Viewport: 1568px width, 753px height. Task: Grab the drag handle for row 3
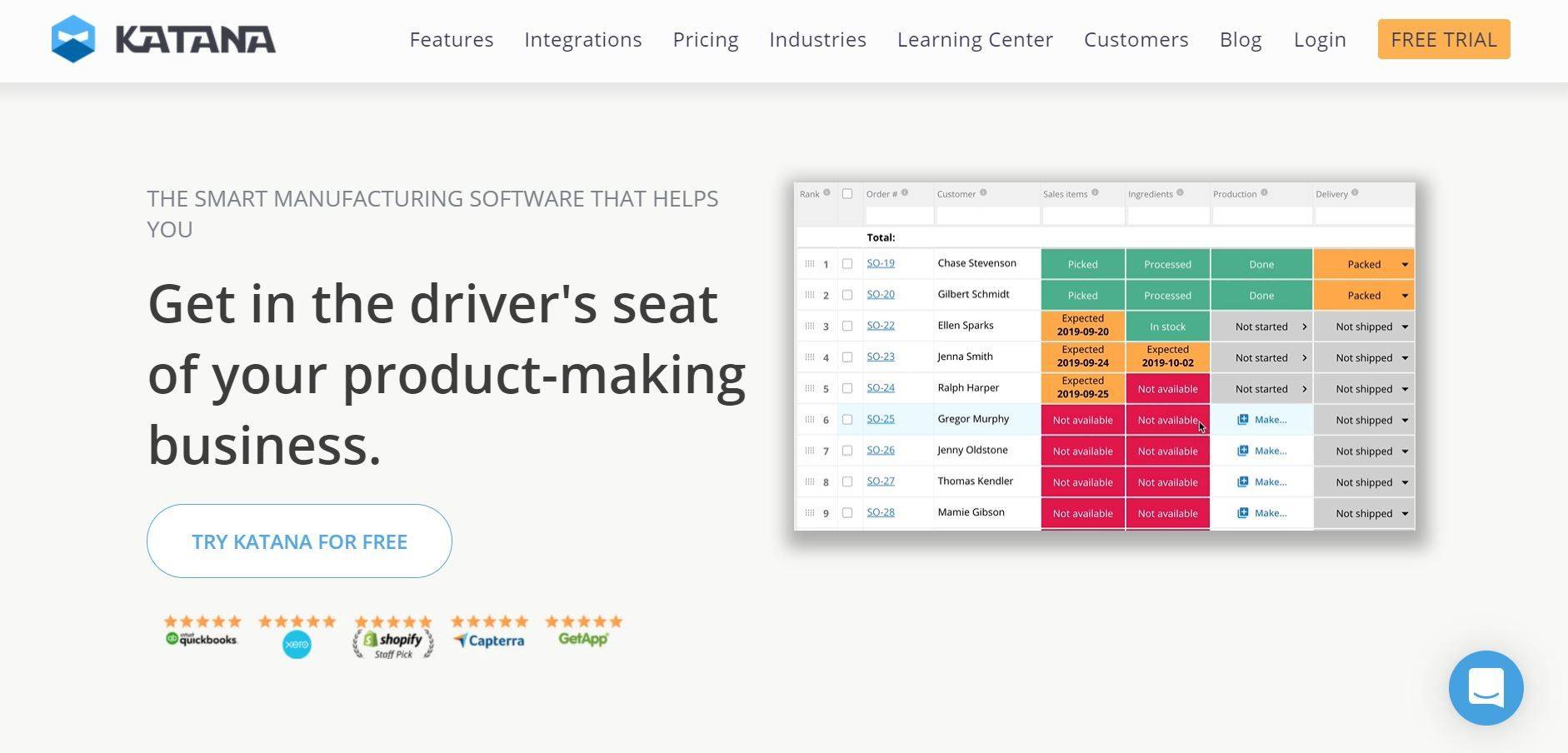click(x=809, y=326)
